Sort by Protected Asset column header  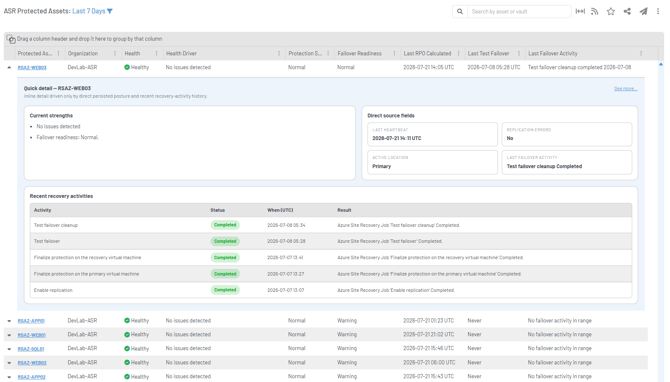(x=35, y=53)
